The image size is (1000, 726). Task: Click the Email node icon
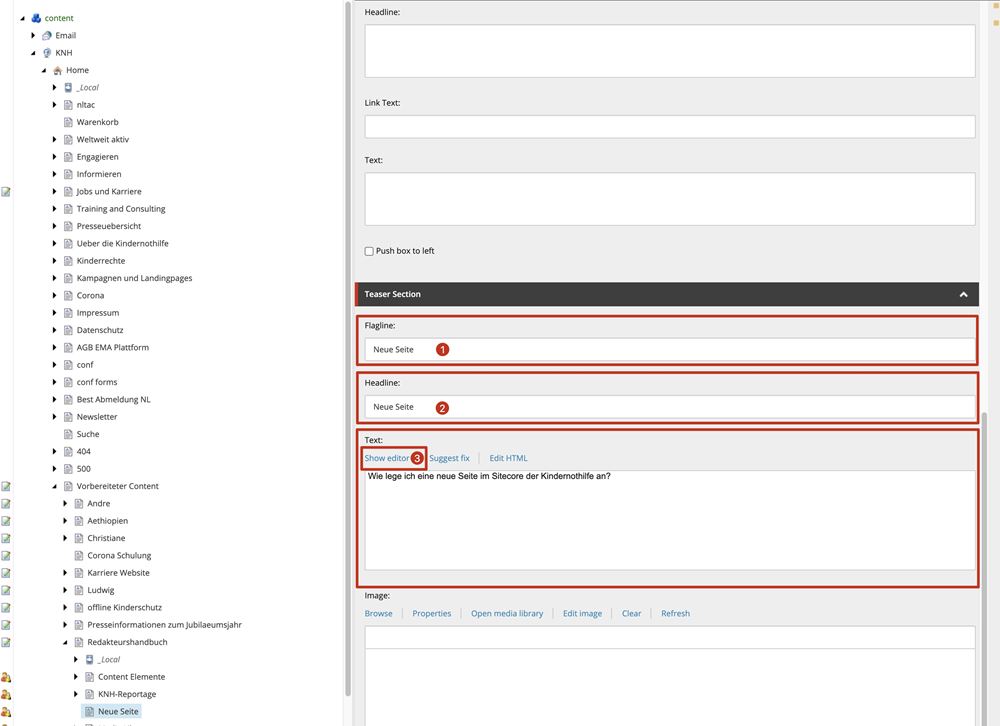47,36
